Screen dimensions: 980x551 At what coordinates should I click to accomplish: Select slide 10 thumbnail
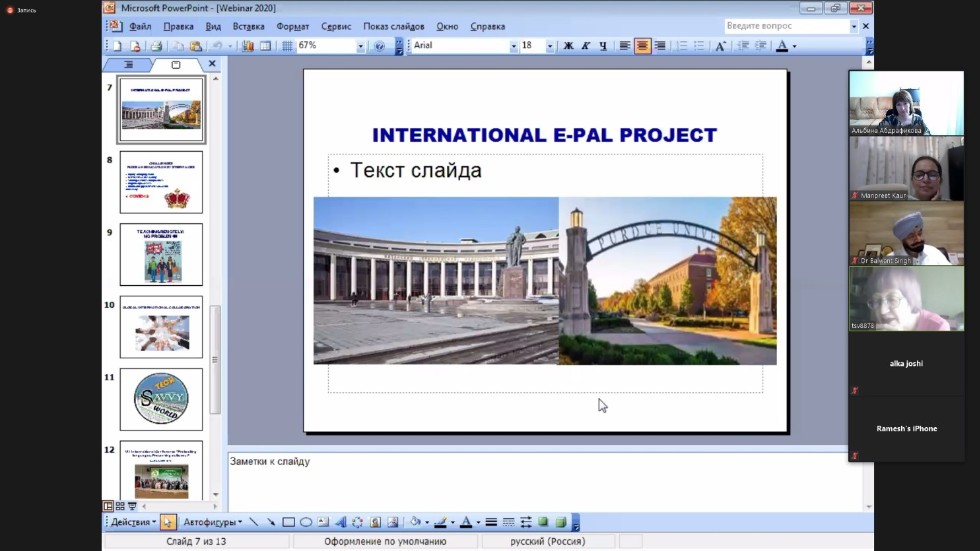161,327
